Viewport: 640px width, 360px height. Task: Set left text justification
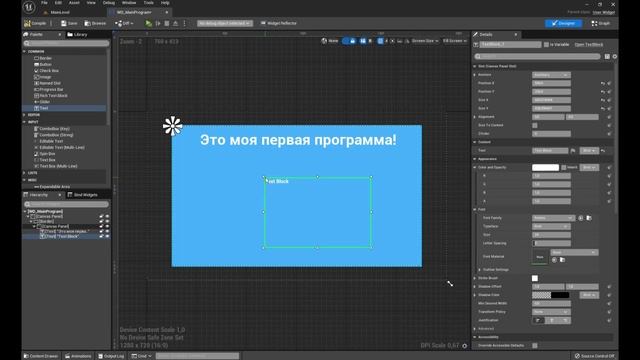(x=538, y=320)
